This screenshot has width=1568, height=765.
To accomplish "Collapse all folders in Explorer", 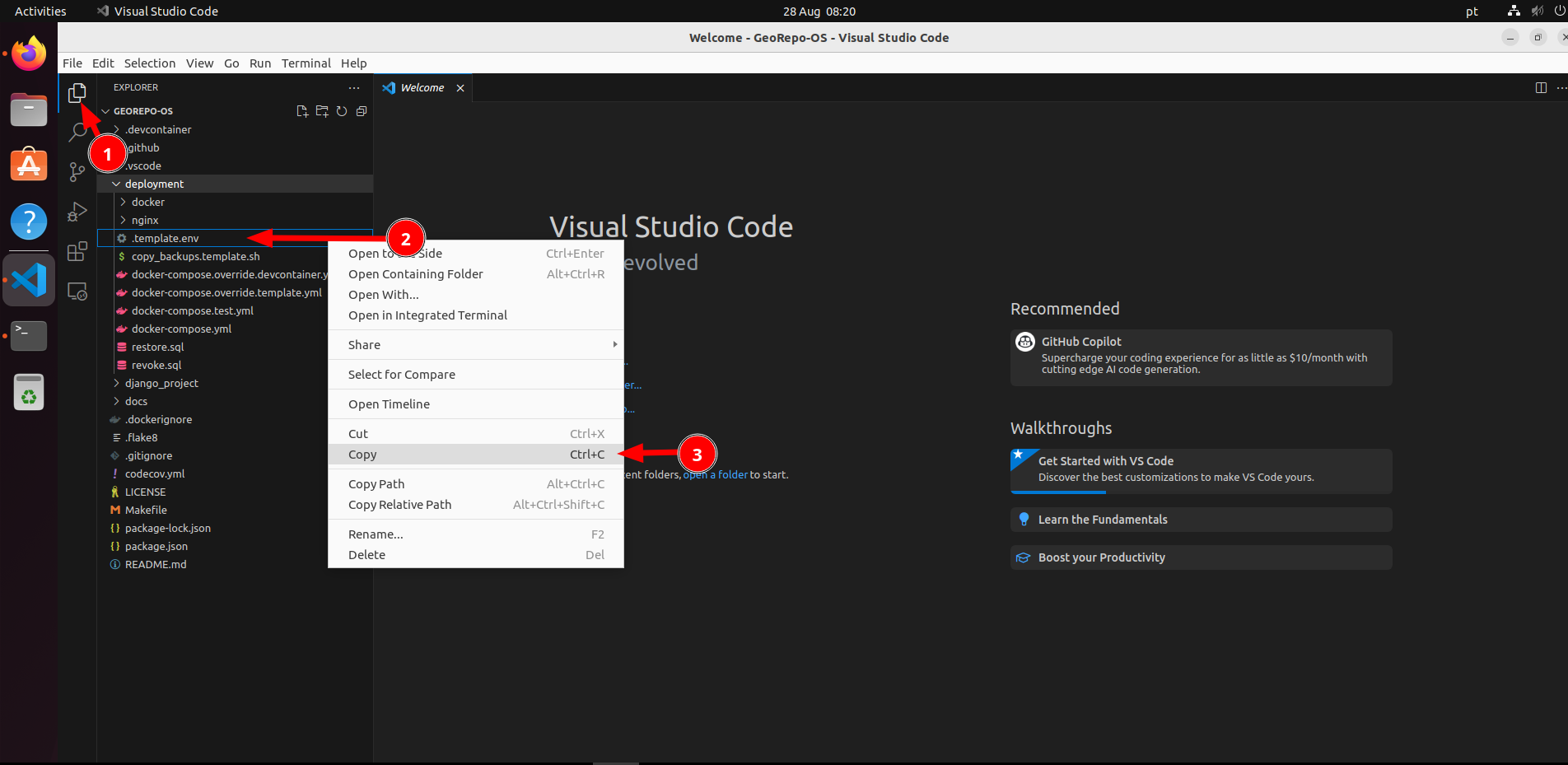I will click(362, 111).
